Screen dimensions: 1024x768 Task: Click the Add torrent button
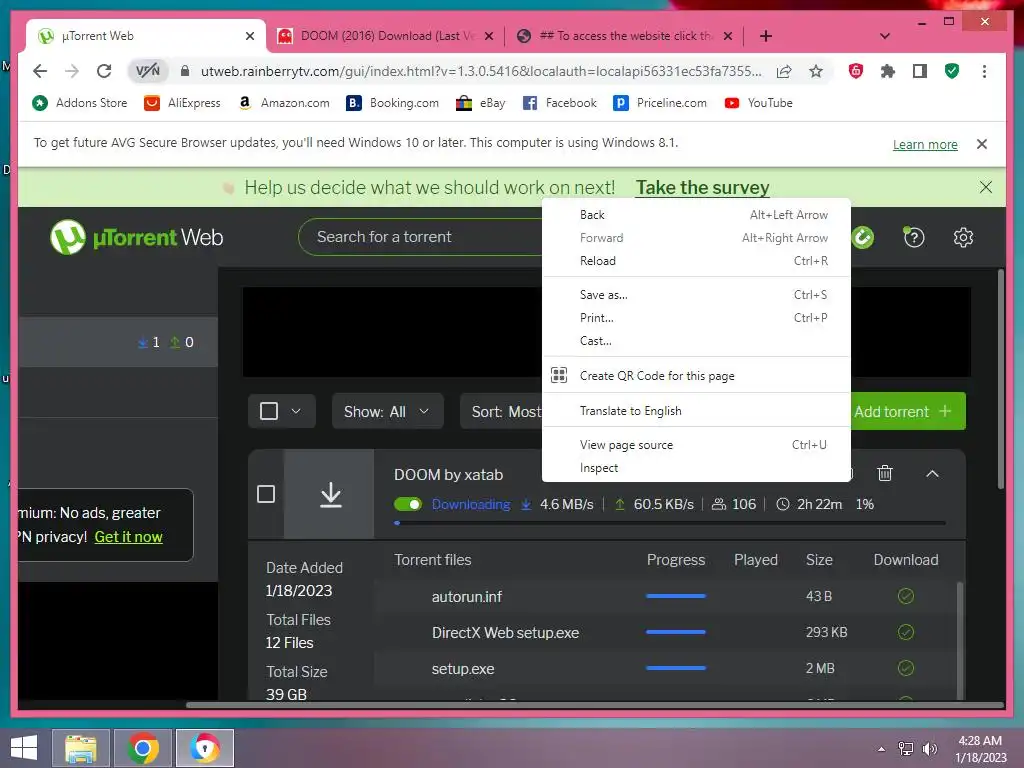(908, 411)
